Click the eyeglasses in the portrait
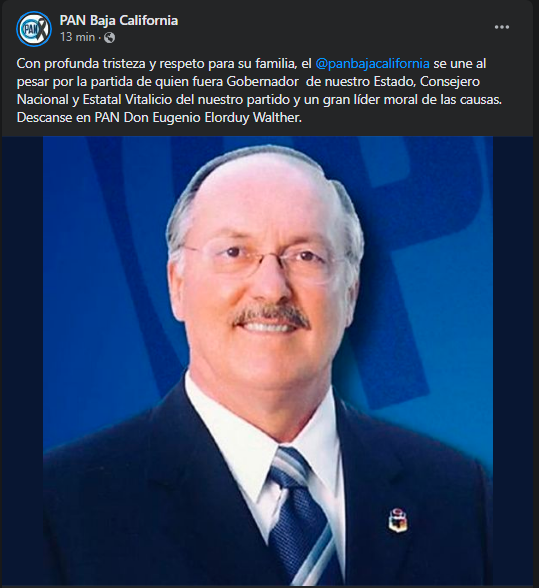This screenshot has height=588, width=539. 263,259
